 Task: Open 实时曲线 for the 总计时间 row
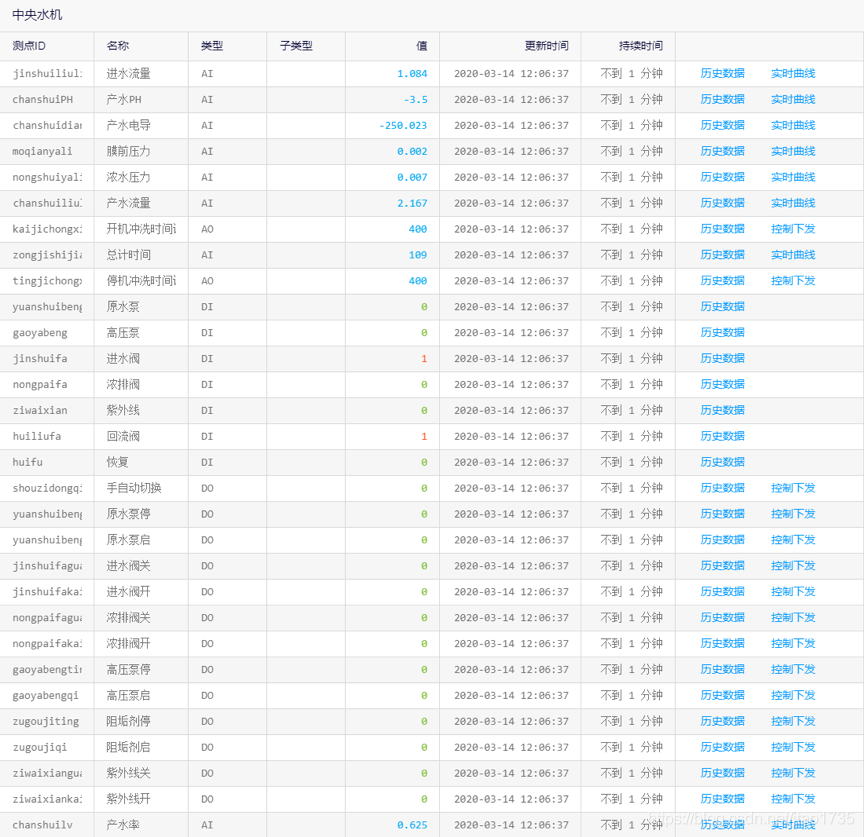(x=793, y=255)
